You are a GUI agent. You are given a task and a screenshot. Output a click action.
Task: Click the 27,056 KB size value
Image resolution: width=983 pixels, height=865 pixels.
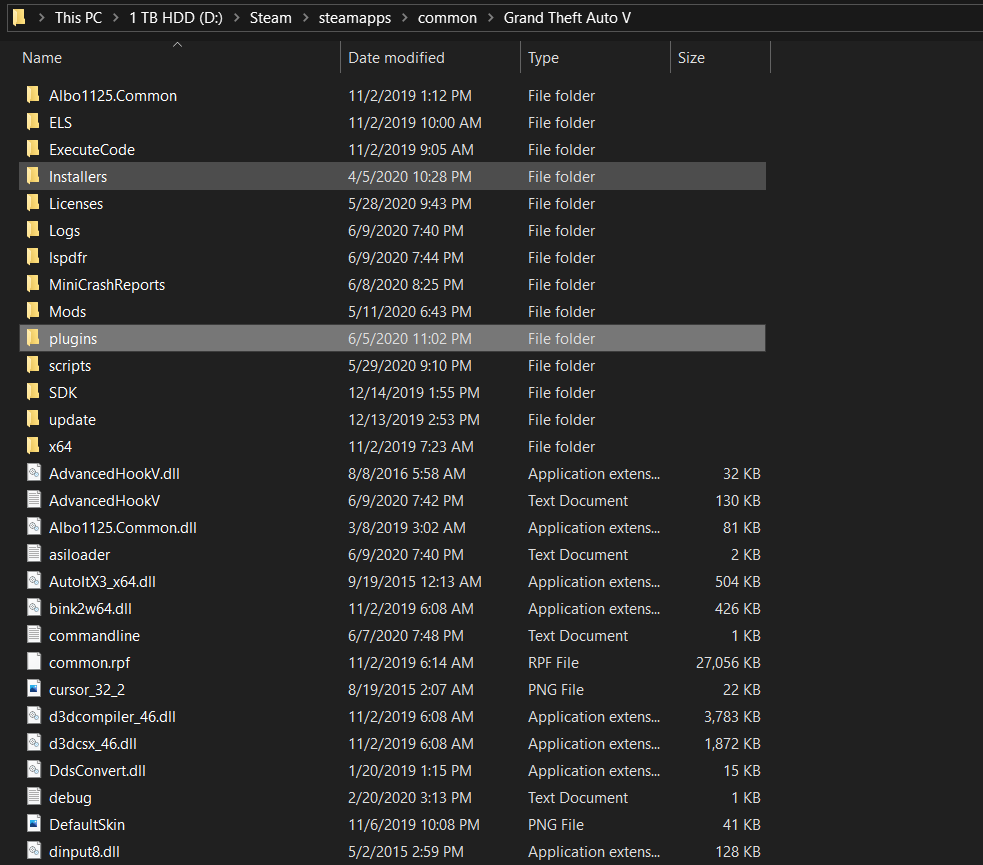tap(728, 663)
